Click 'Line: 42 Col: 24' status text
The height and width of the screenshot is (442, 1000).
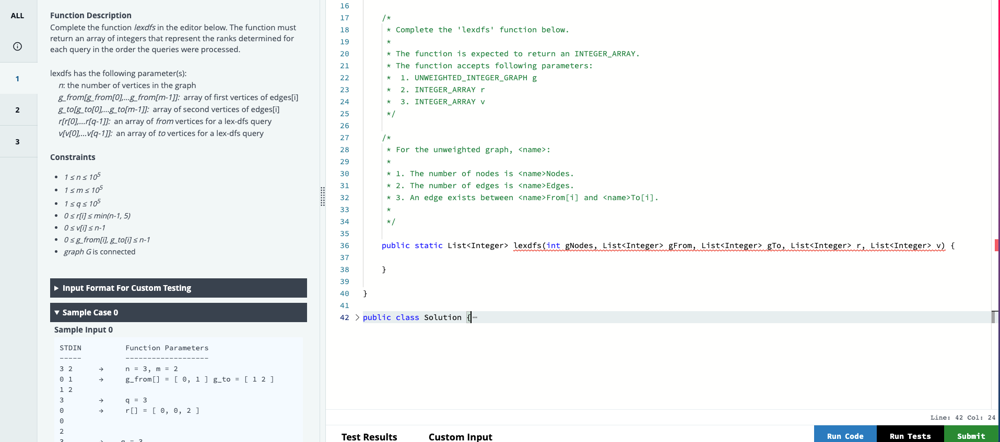tap(962, 417)
